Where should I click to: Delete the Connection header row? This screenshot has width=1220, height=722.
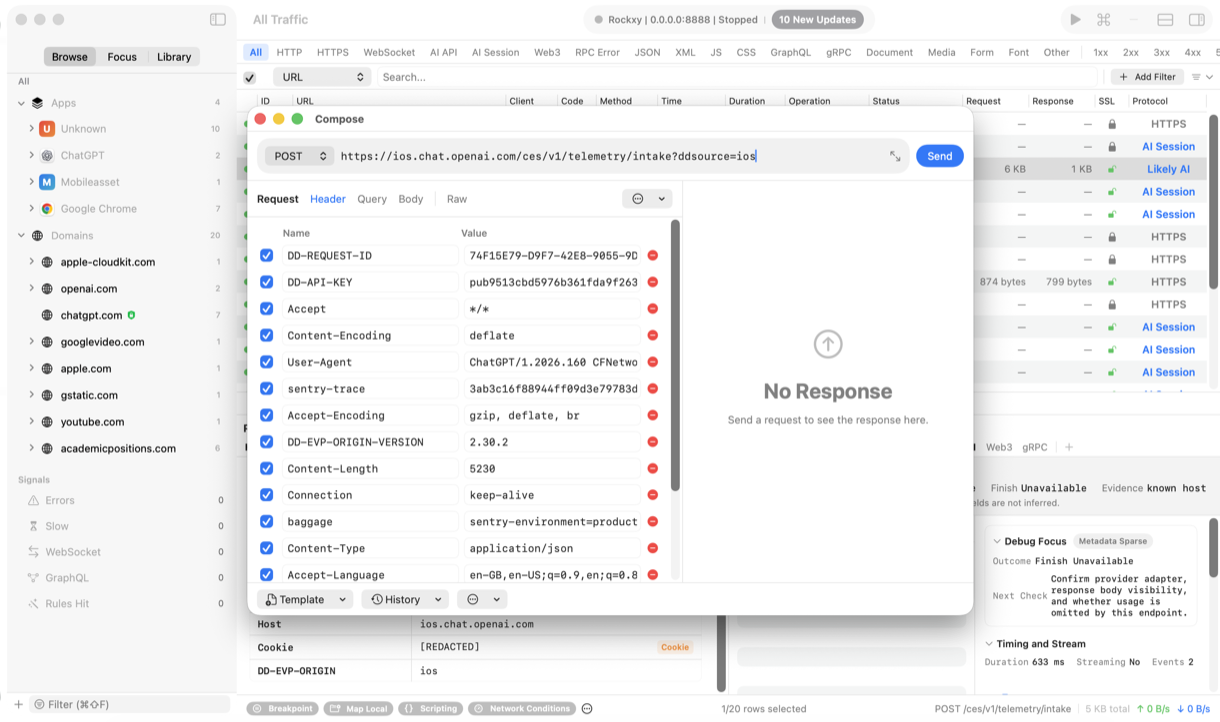pos(653,495)
